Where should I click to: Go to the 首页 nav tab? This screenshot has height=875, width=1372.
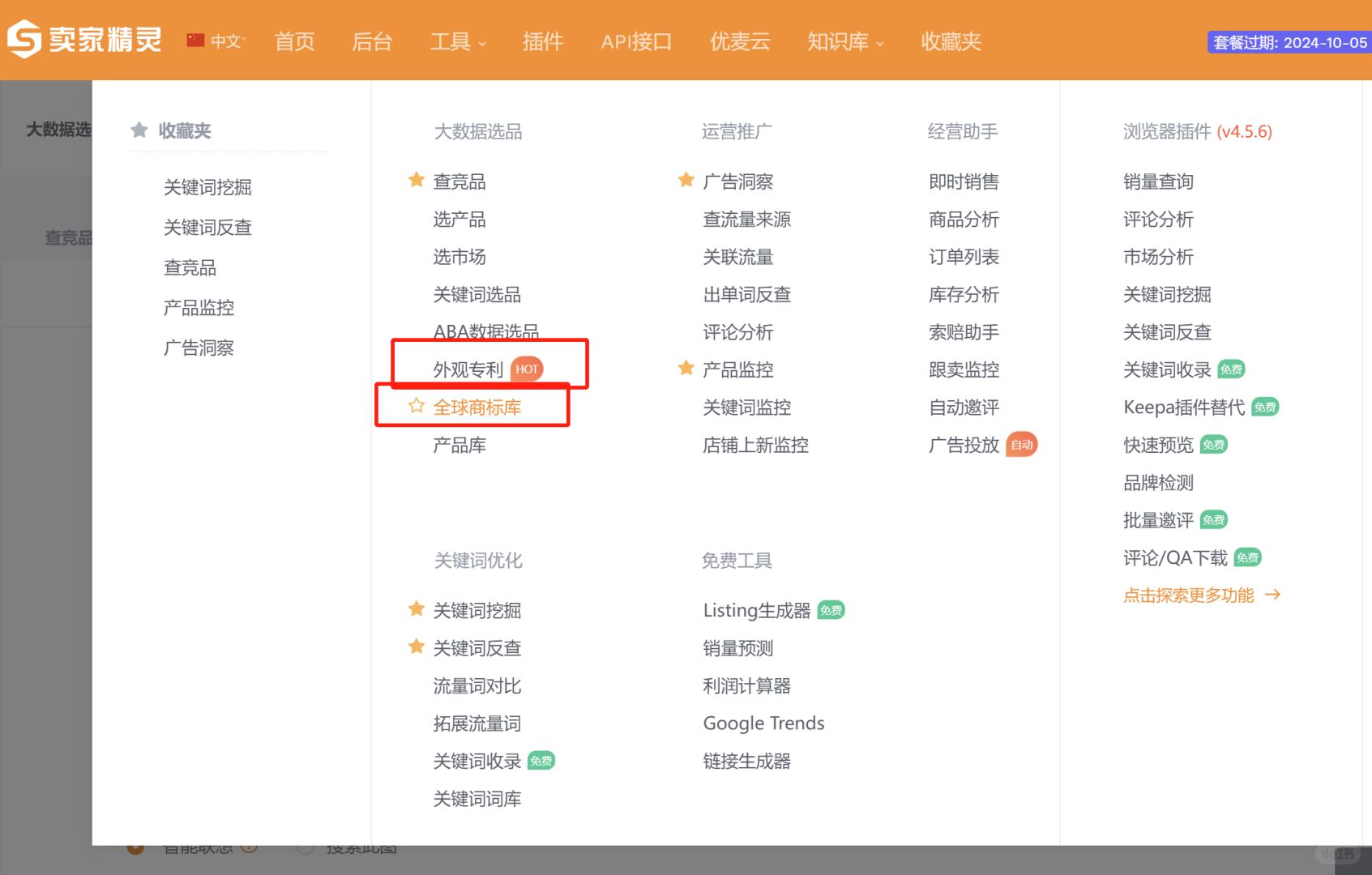(x=294, y=41)
